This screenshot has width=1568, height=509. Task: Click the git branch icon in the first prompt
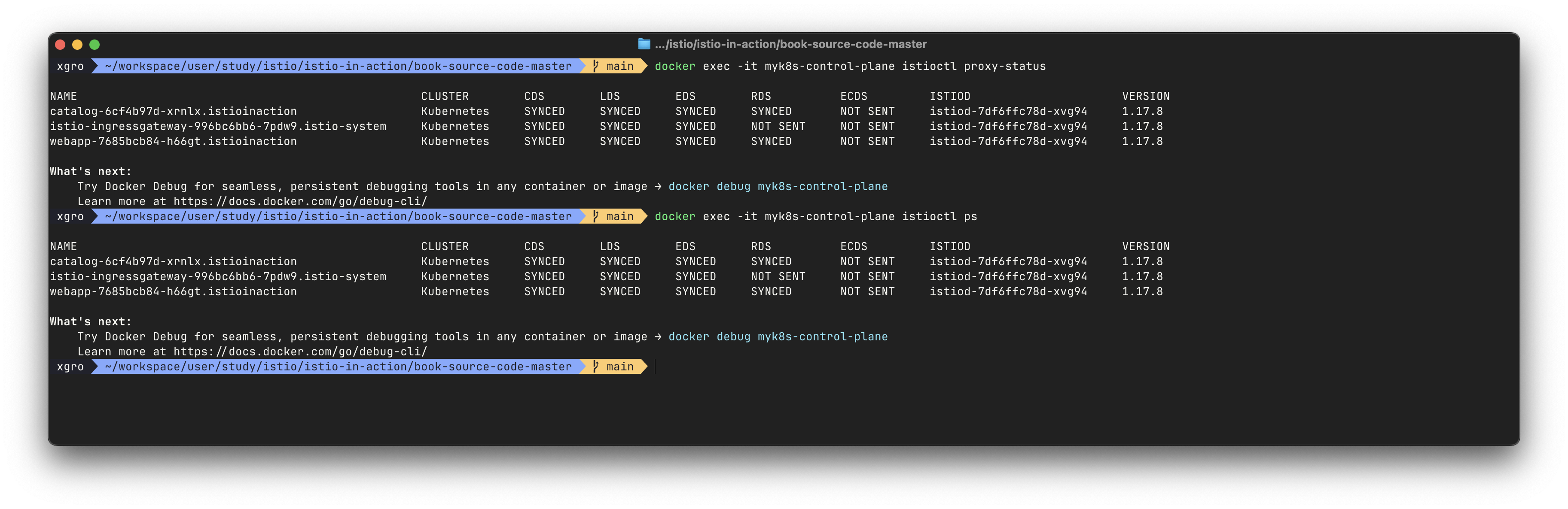596,66
